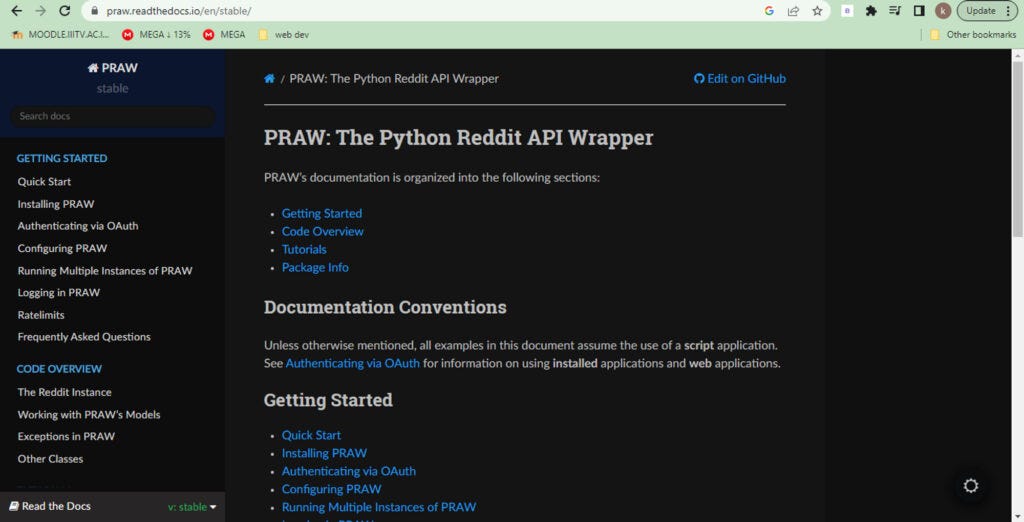Click Read the Docs book icon label
Image resolution: width=1024 pixels, height=522 pixels.
50,506
